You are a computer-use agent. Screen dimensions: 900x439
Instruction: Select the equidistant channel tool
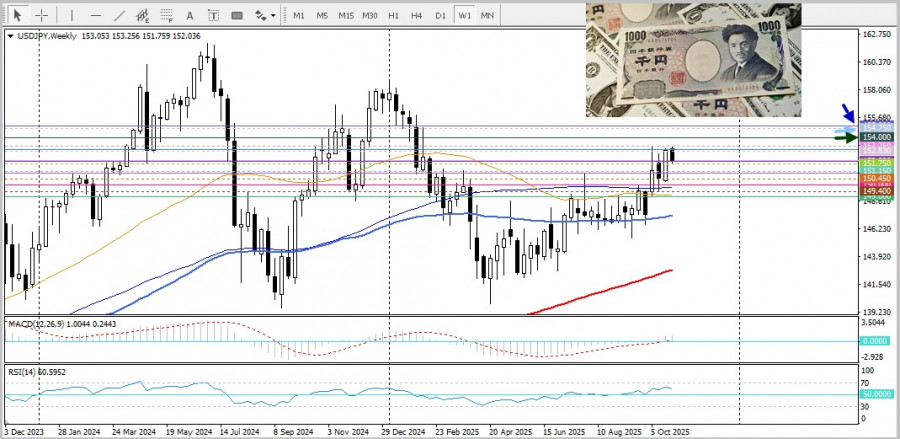(143, 15)
